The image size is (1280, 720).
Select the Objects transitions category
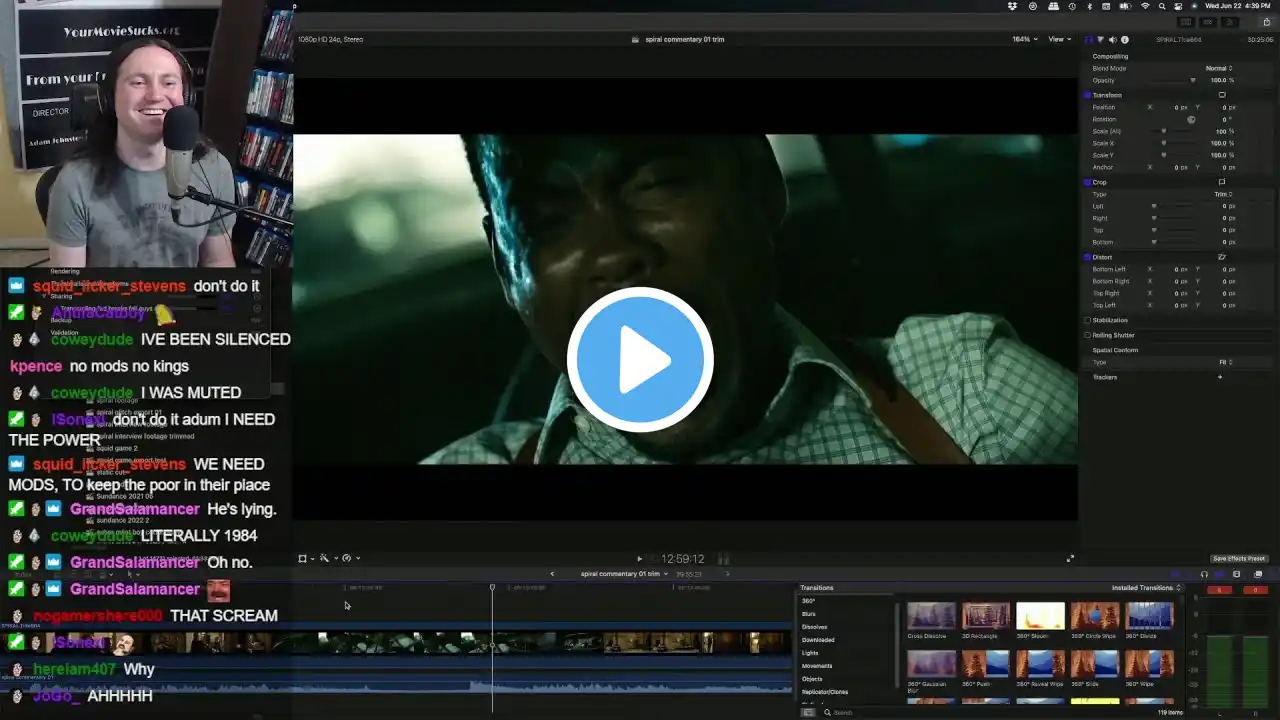click(x=812, y=679)
